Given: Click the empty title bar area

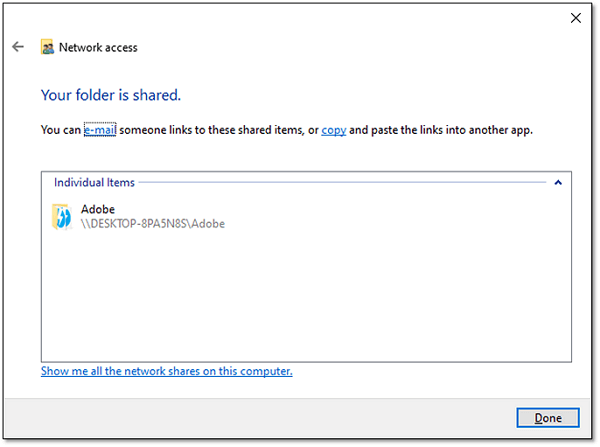Looking at the screenshot, I should pos(300,17).
